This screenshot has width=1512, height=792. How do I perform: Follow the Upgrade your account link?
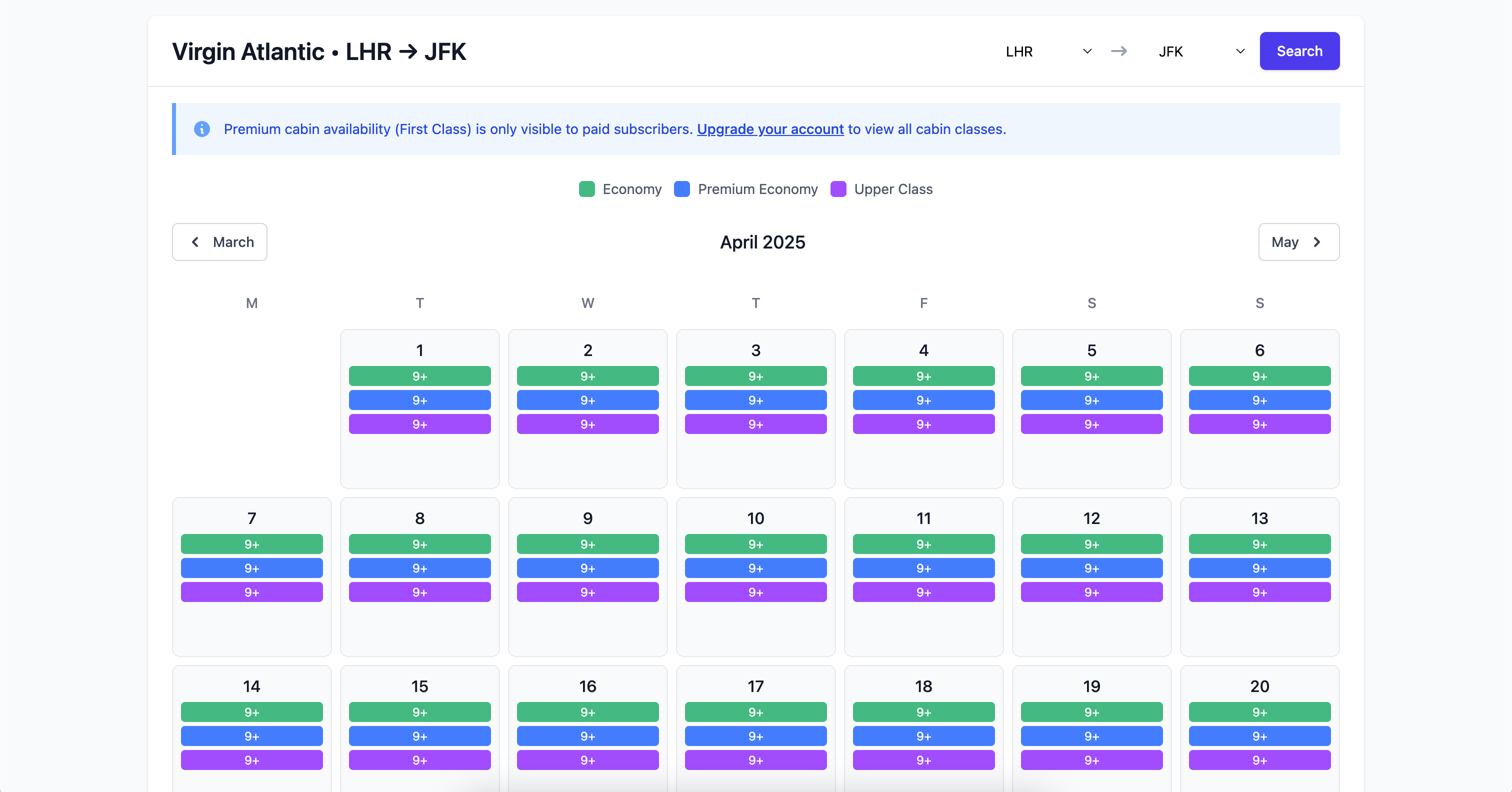(x=770, y=129)
